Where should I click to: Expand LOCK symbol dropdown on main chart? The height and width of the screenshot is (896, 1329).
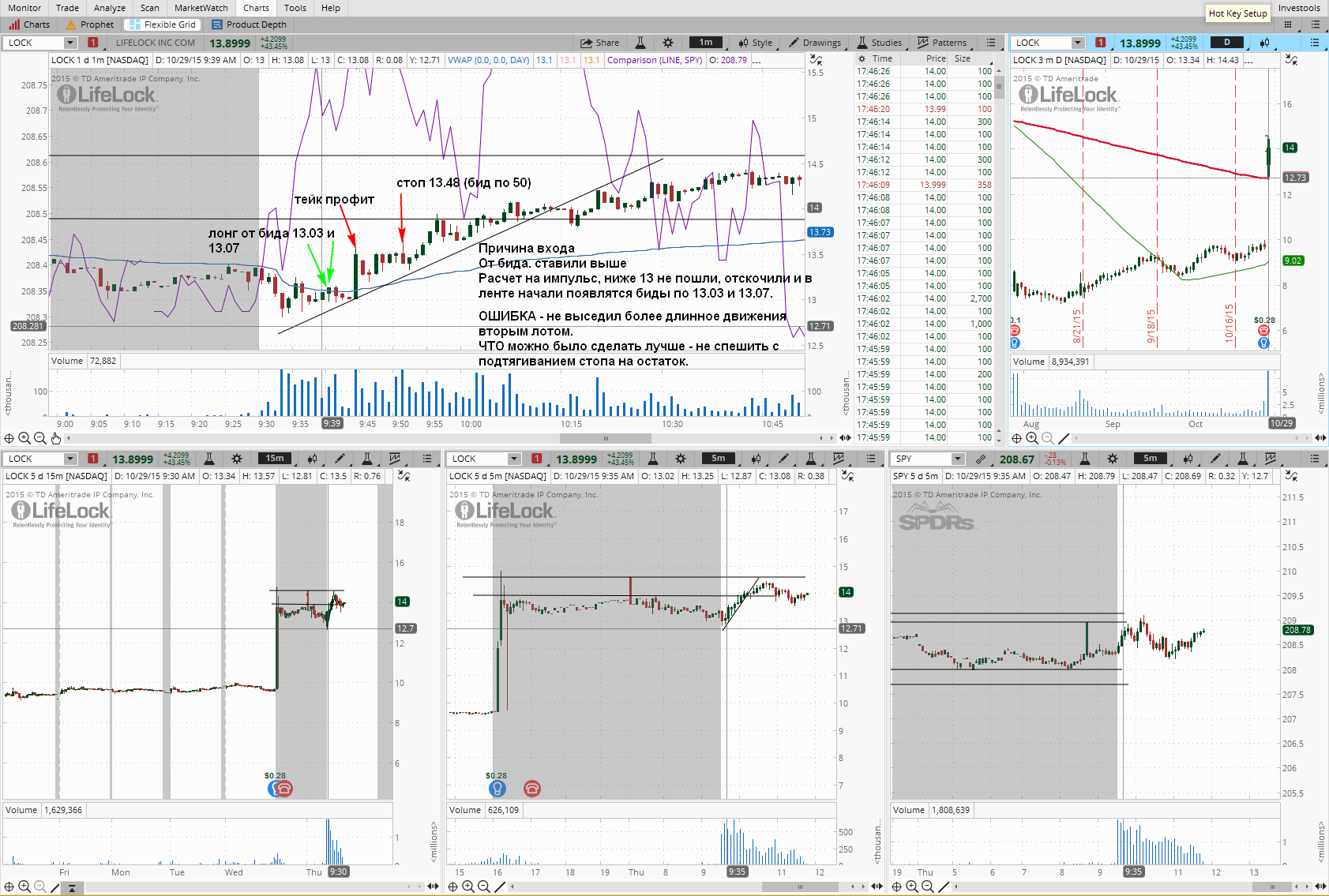70,43
